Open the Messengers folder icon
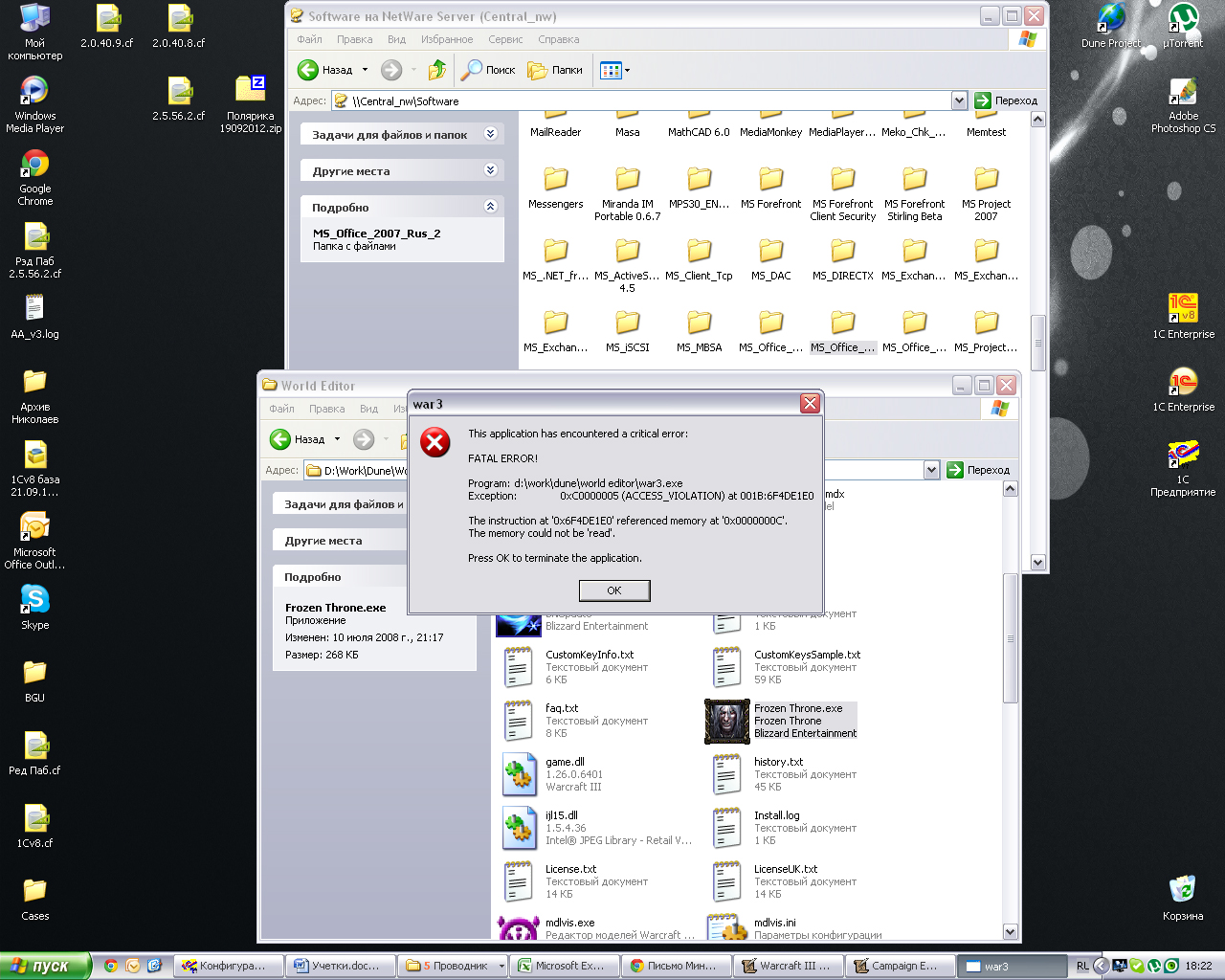This screenshot has height=980, width=1225. coord(556,179)
